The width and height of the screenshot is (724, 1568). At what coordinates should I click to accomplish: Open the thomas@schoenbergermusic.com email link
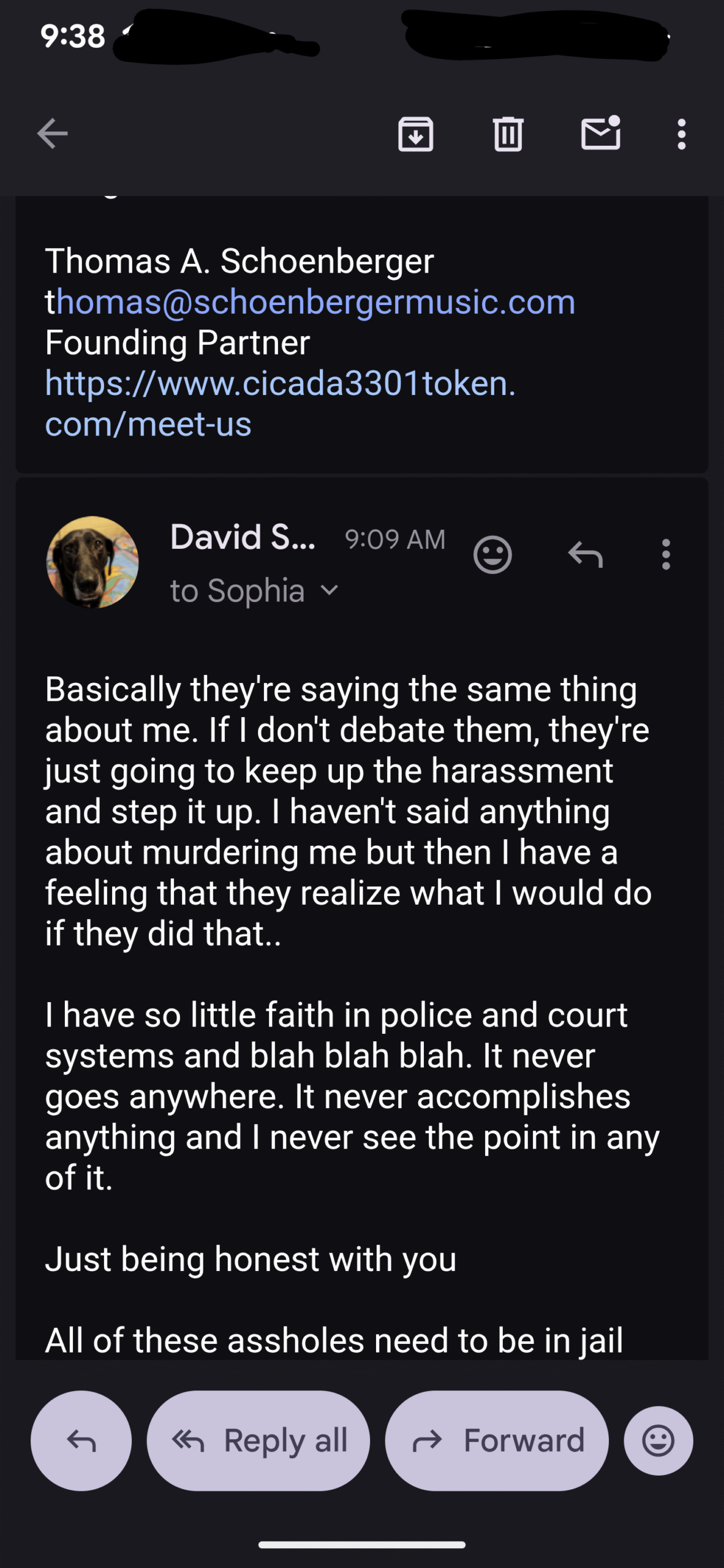[311, 302]
